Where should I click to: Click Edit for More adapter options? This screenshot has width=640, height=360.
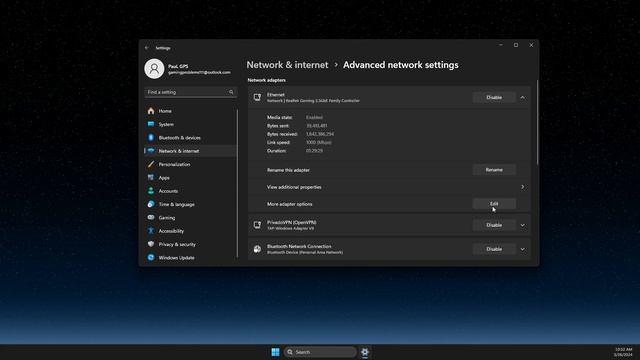point(494,204)
